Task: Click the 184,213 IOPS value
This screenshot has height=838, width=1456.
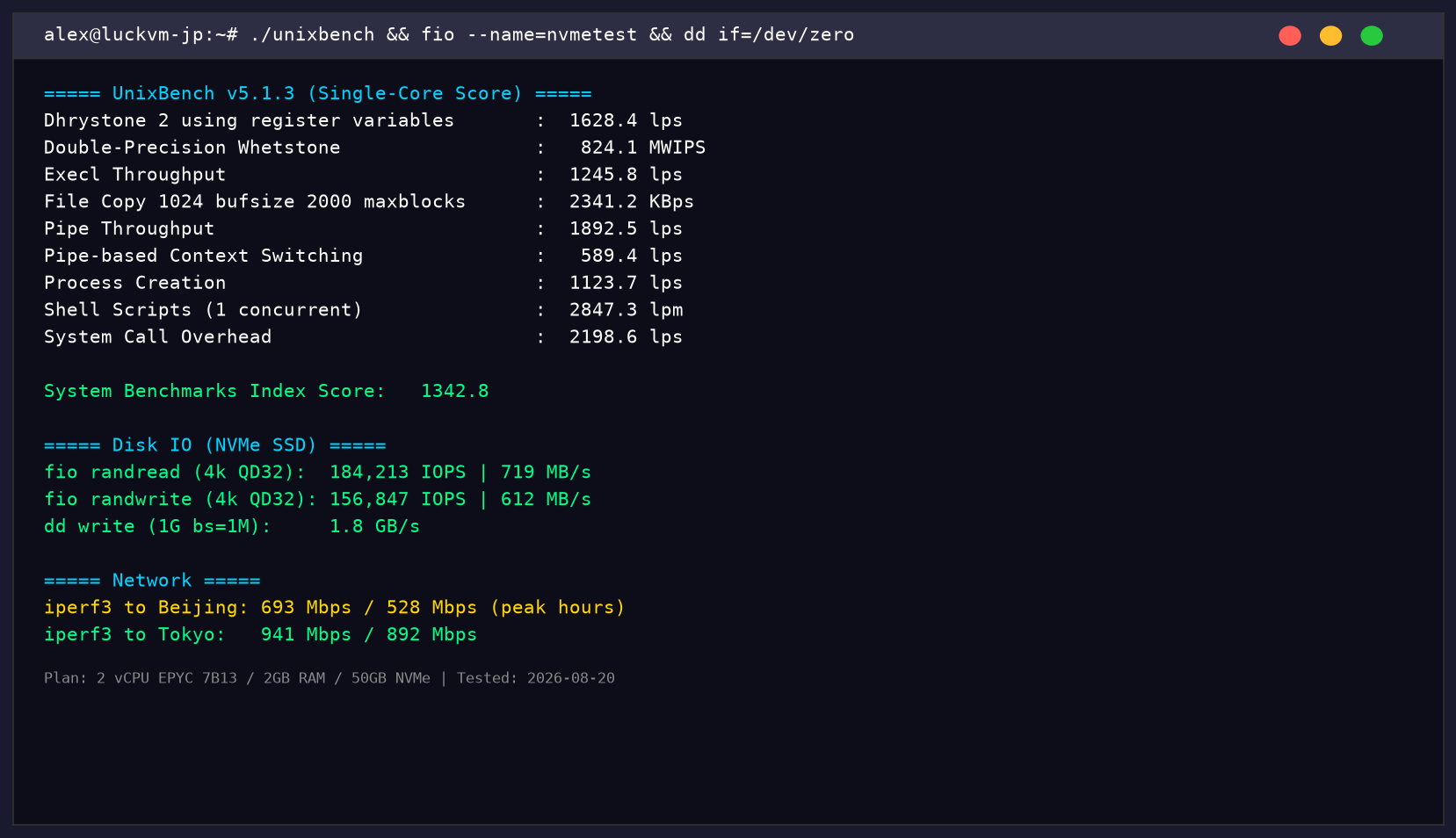Action: pos(398,473)
